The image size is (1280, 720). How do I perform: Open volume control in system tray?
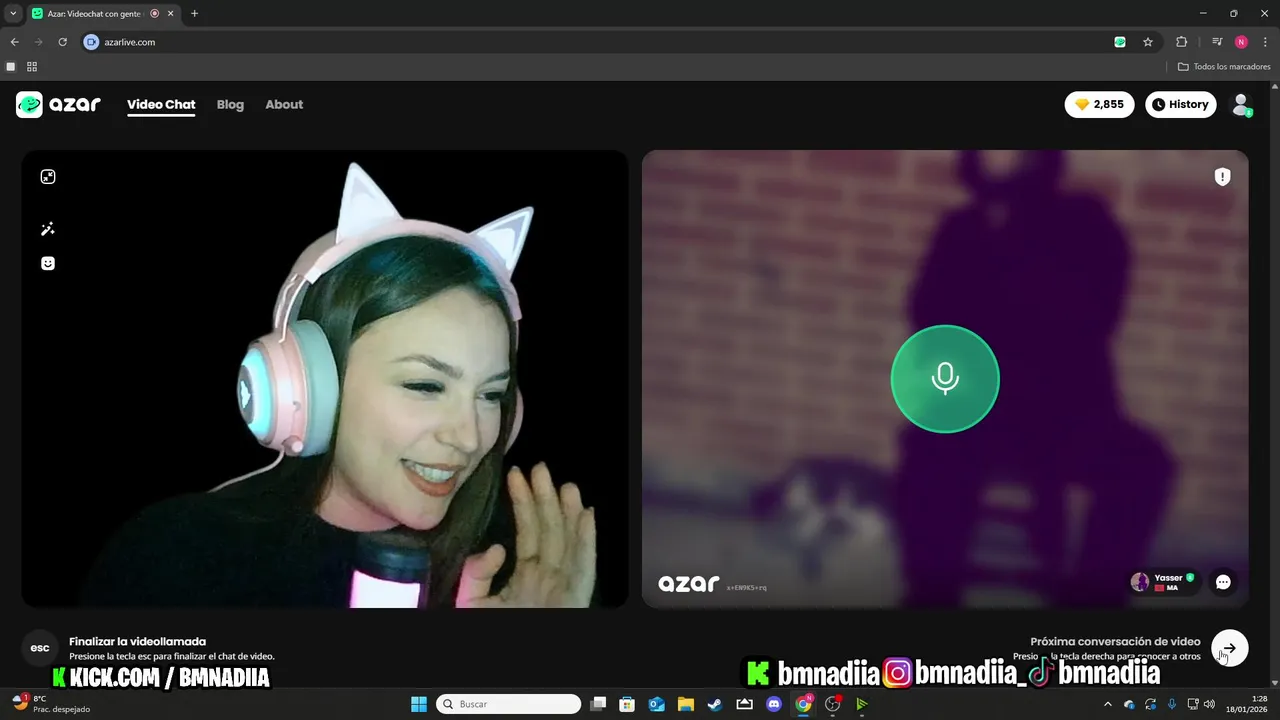[1211, 704]
